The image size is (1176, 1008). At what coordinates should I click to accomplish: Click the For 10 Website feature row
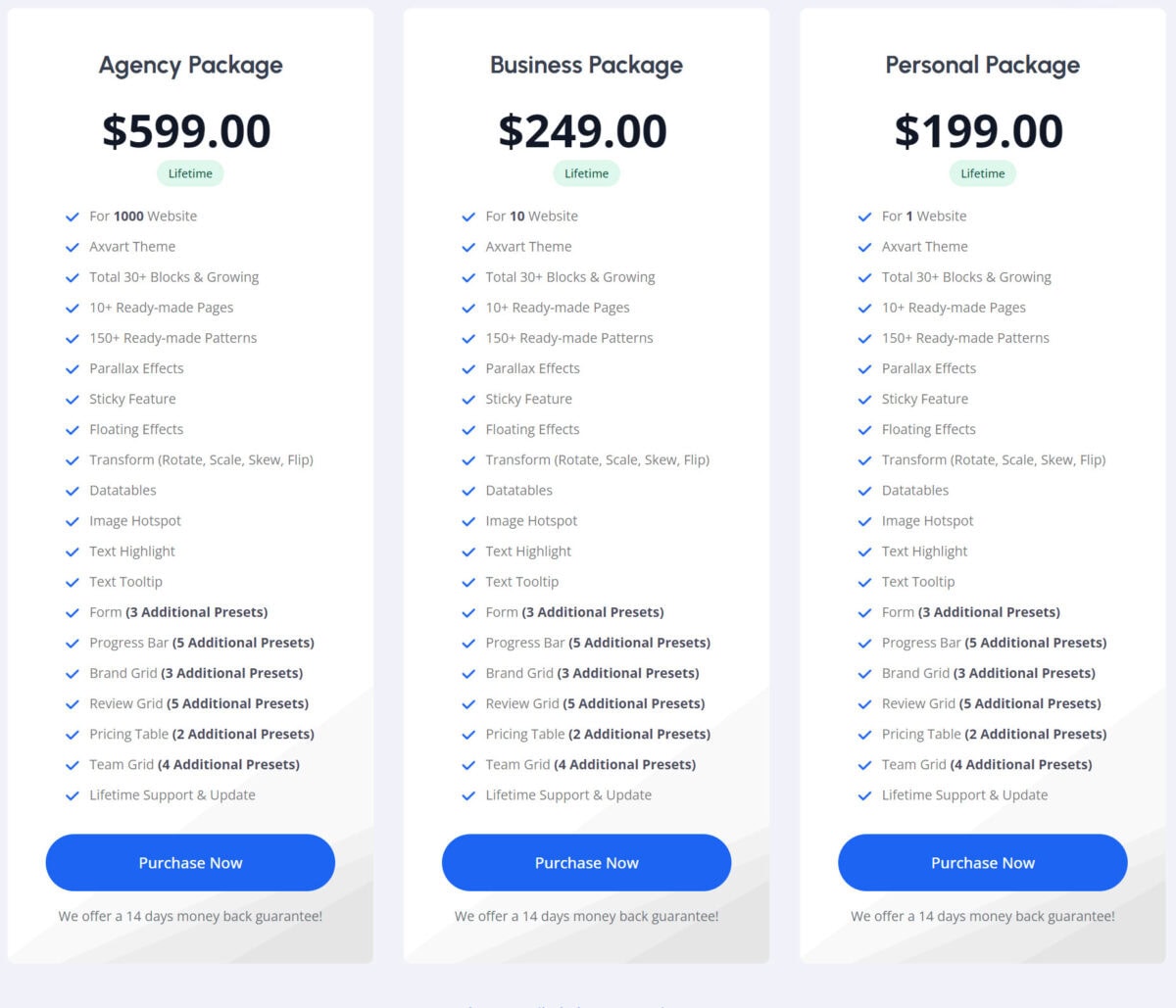tap(530, 216)
